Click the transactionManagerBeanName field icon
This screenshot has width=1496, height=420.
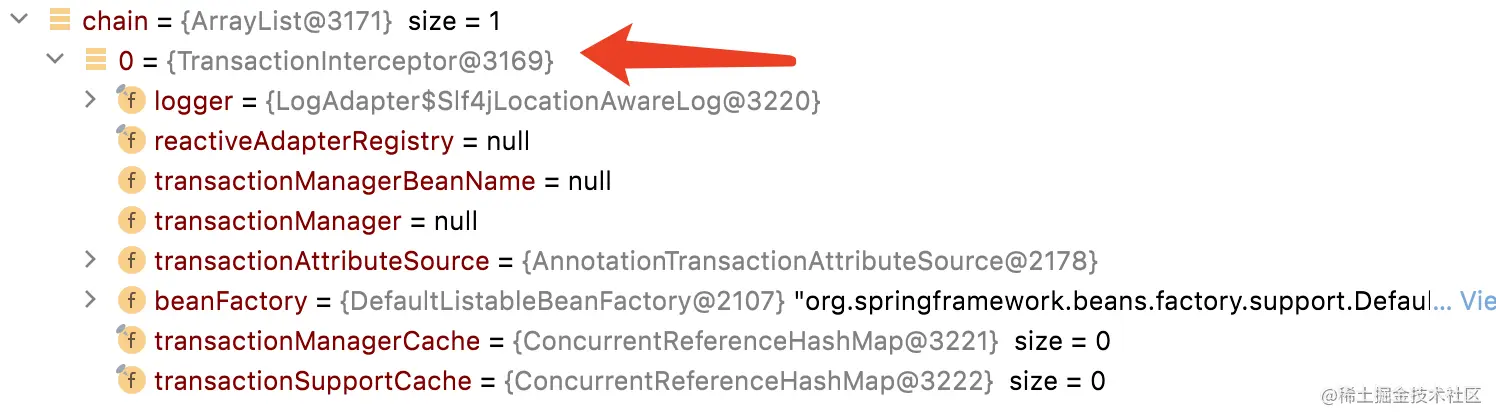(131, 180)
